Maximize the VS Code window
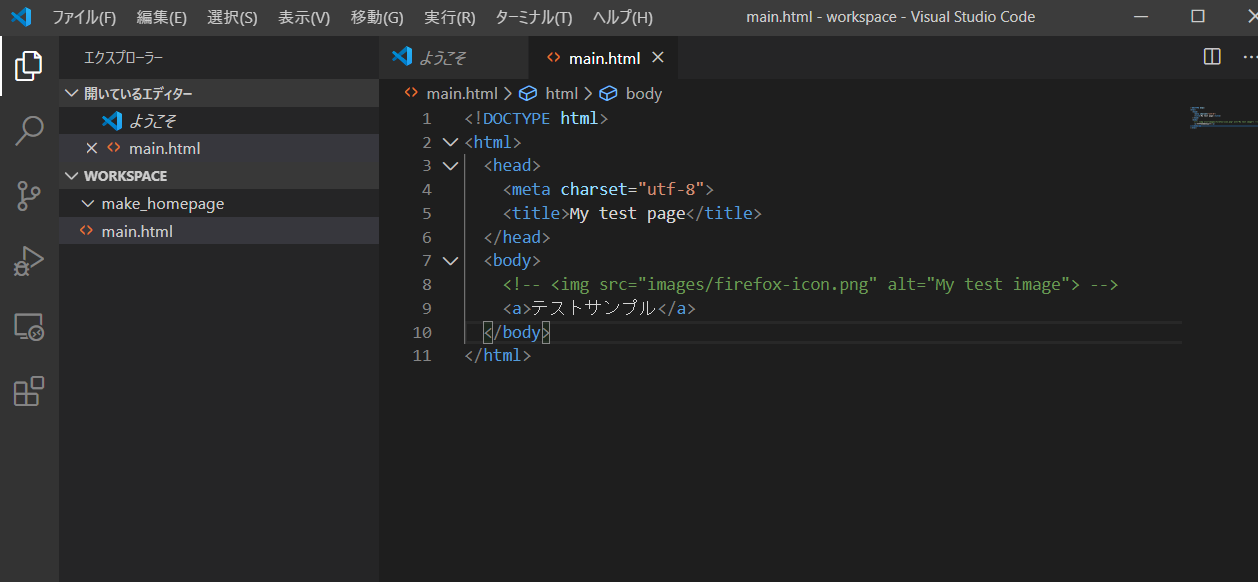 1197,17
